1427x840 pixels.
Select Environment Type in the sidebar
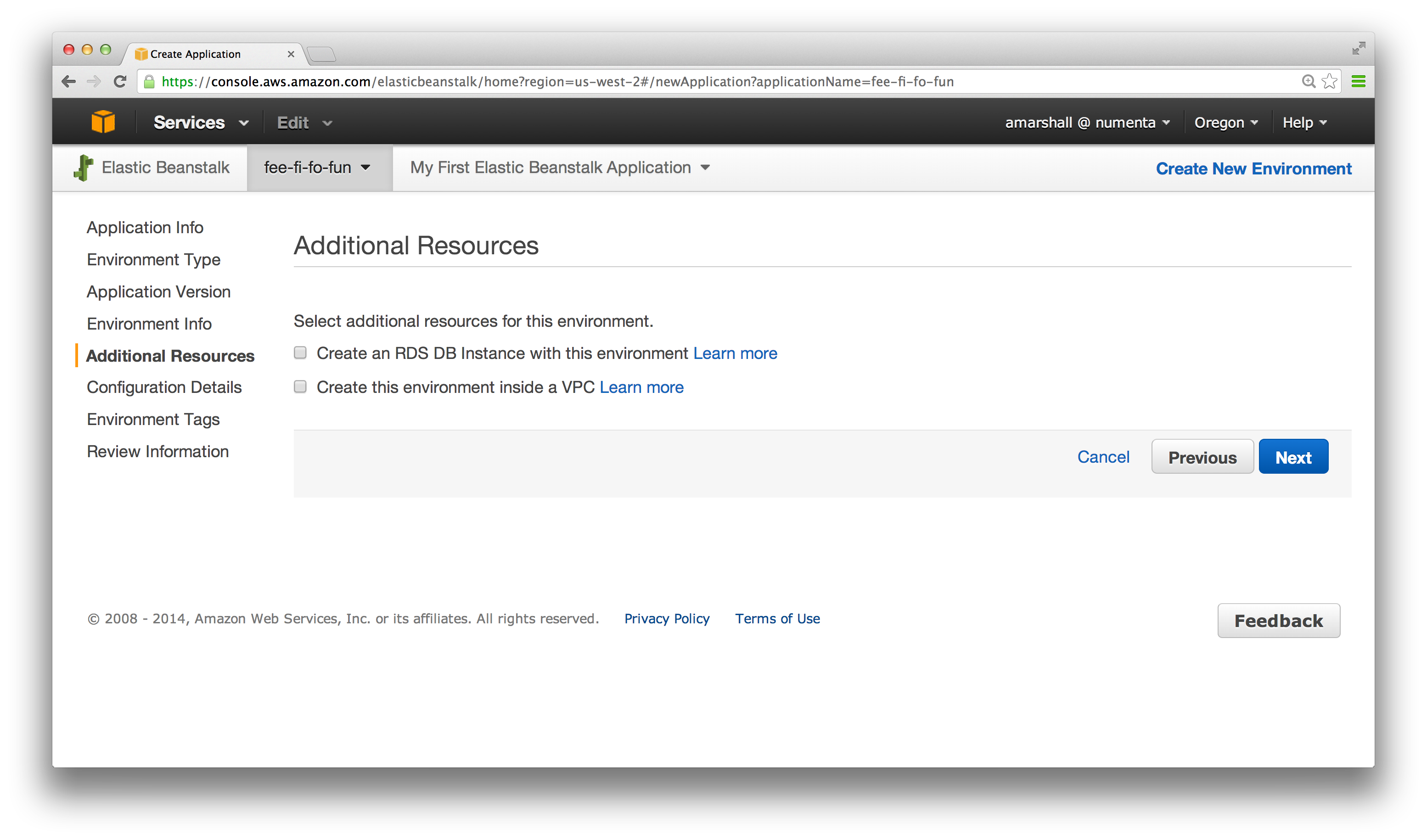tap(153, 259)
